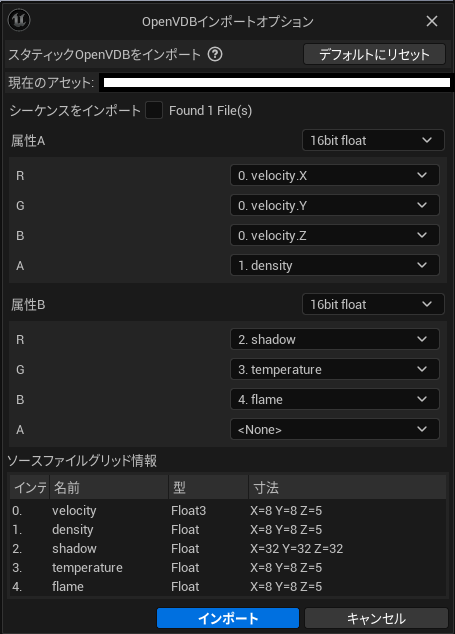Image resolution: width=455 pixels, height=634 pixels.
Task: Open the <None> alpha channel dropdown
Action: pyautogui.click(x=334, y=429)
